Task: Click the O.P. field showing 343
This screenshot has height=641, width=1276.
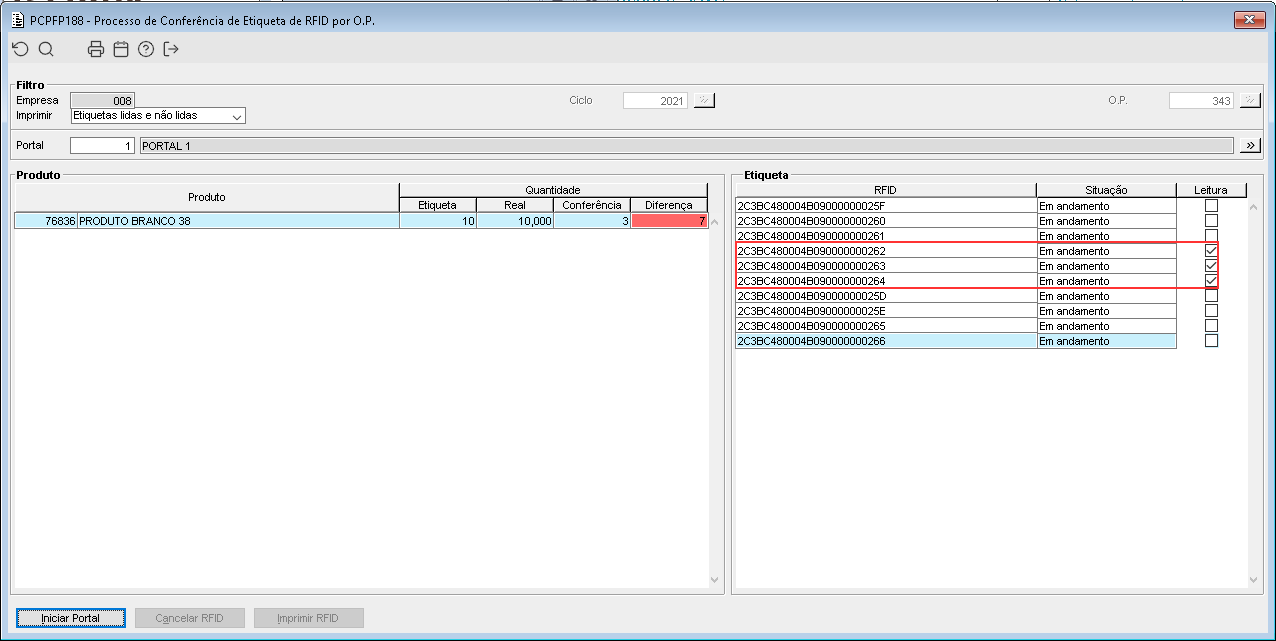Action: (x=1201, y=100)
